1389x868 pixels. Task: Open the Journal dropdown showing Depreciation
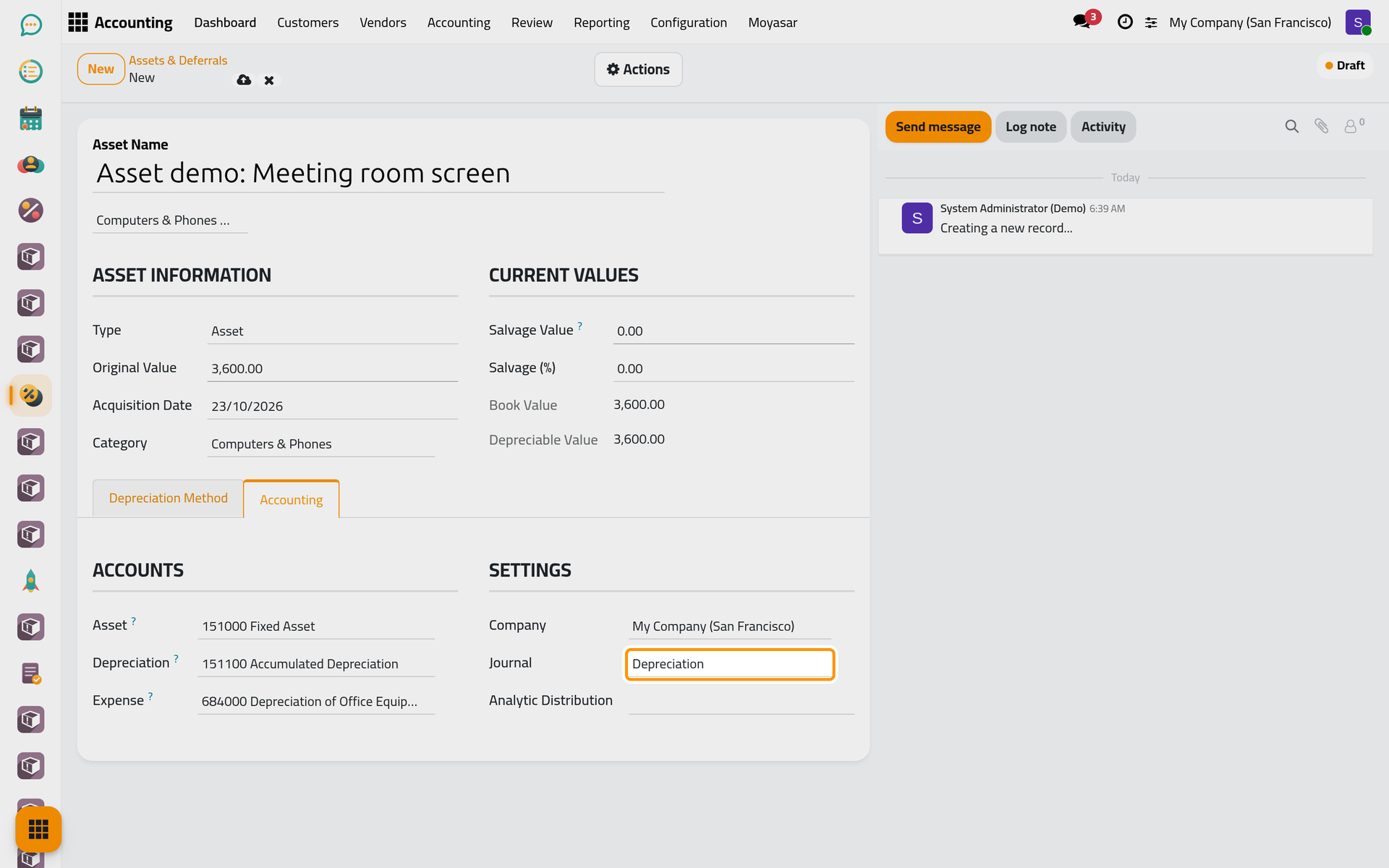click(x=730, y=664)
